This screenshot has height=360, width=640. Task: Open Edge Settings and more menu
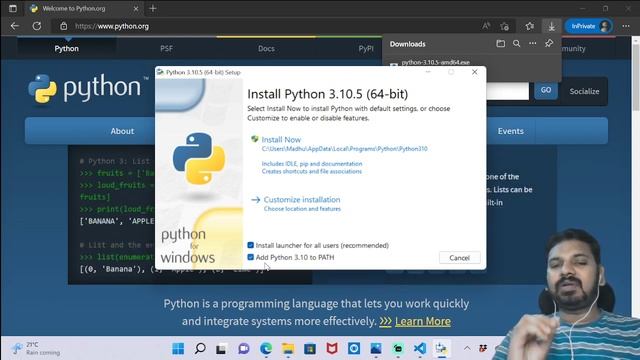tap(626, 26)
